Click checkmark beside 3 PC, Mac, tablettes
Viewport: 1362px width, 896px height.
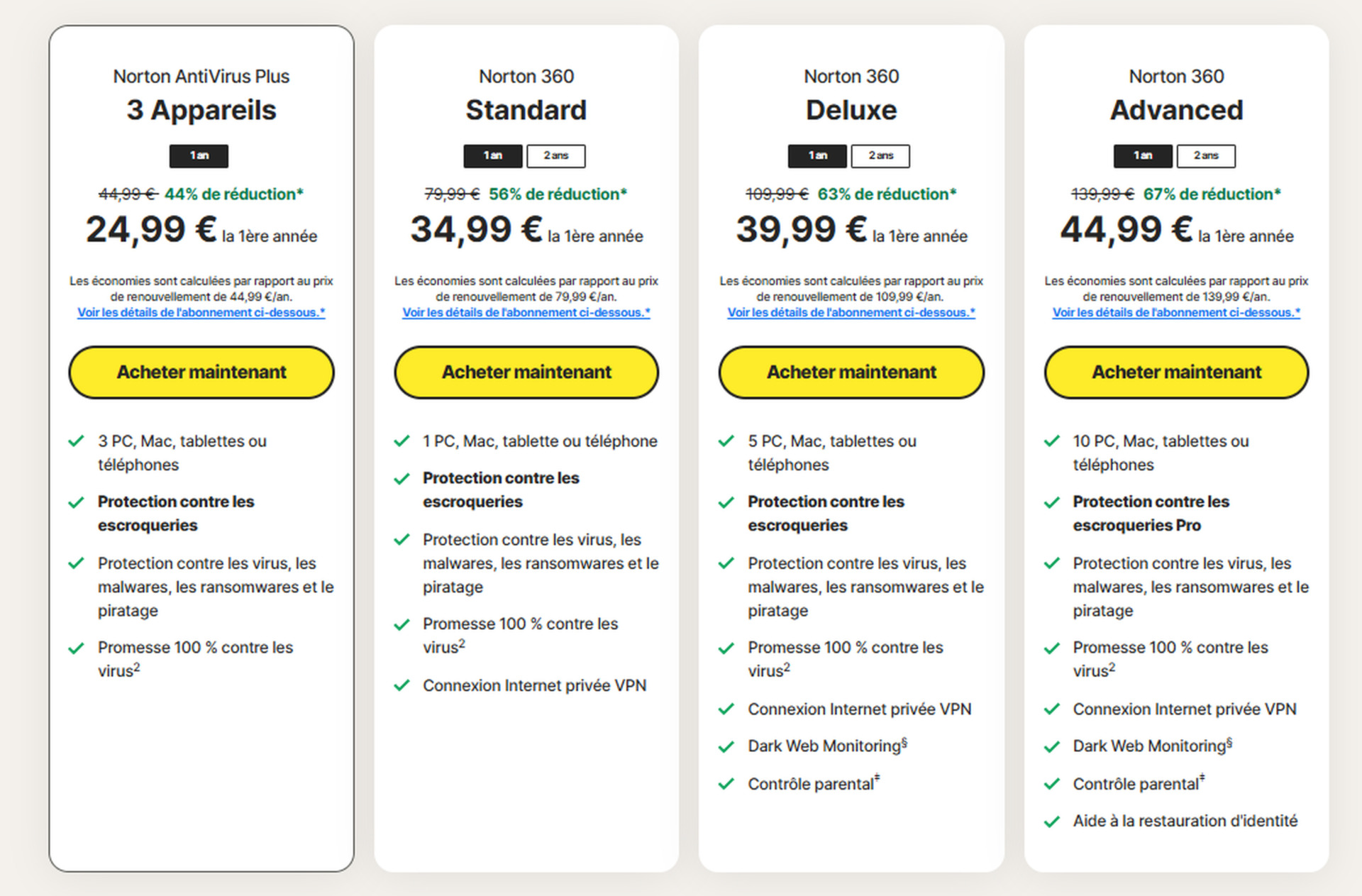click(x=76, y=441)
